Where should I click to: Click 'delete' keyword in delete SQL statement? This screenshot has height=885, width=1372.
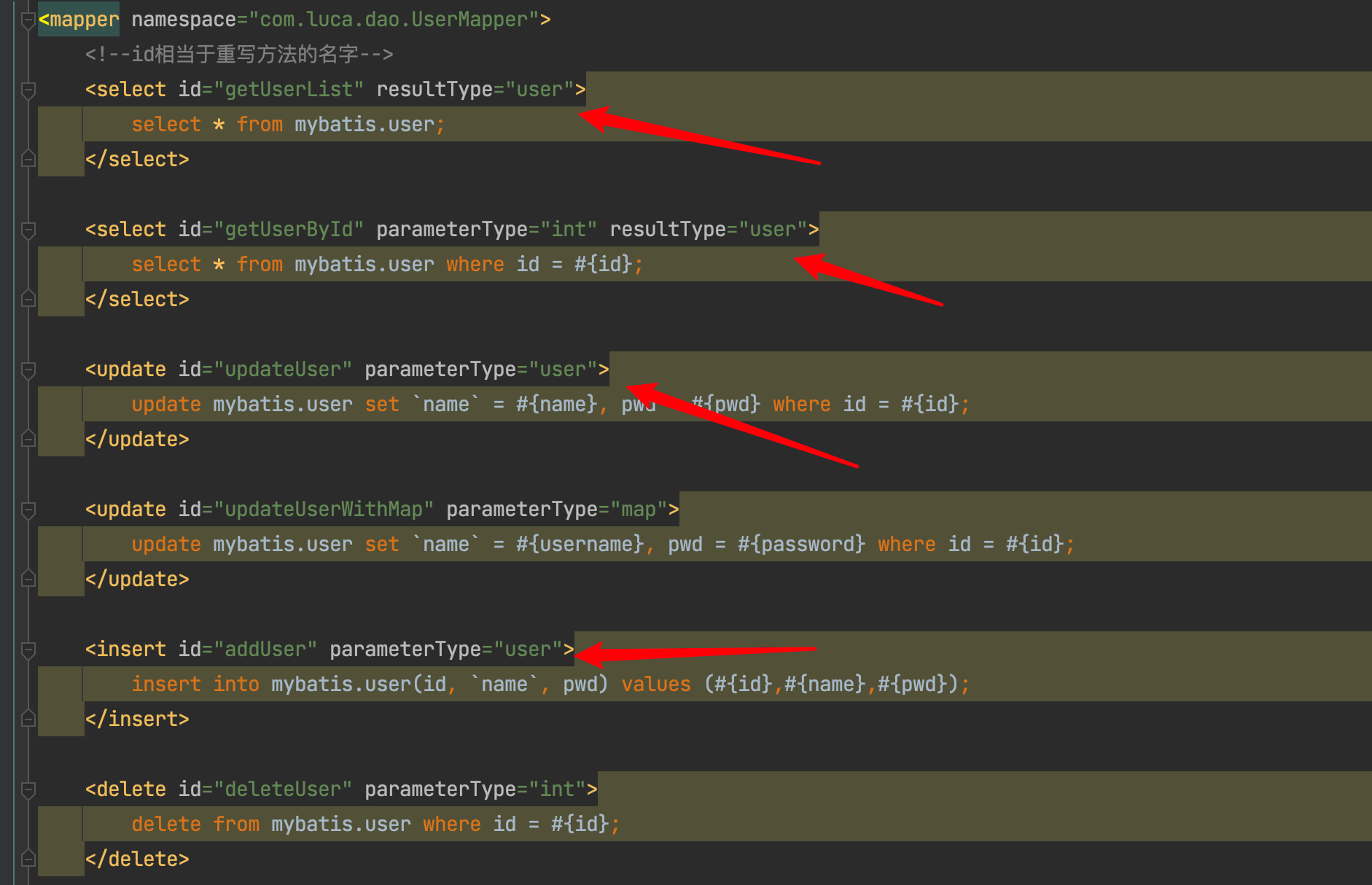tap(166, 824)
